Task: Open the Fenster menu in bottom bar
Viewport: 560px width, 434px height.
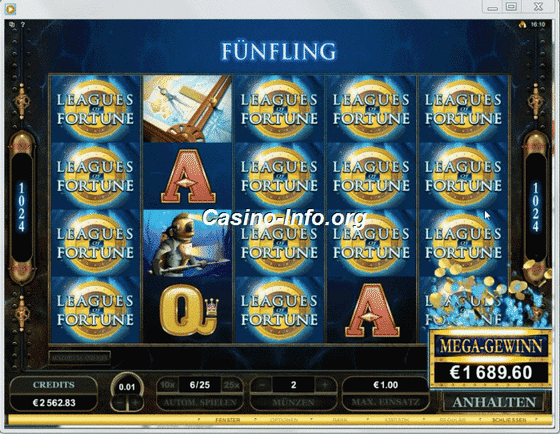Action: [x=227, y=420]
